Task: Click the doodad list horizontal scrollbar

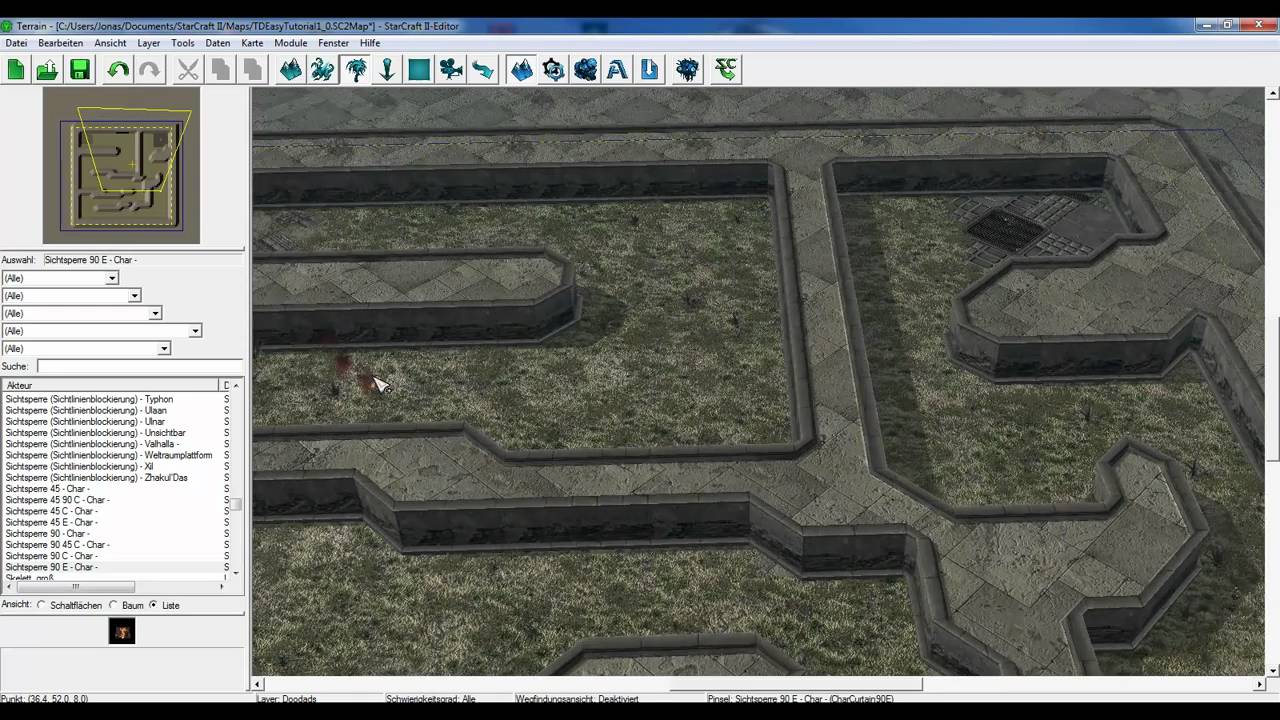Action: click(x=116, y=586)
